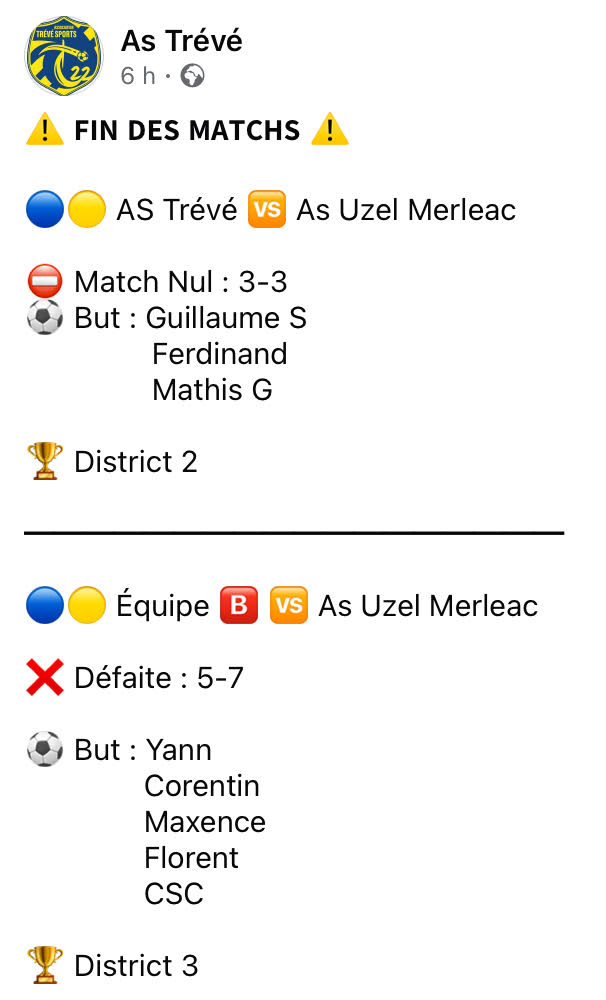Click the soccer ball beside Guillaume S
Screen dimensions: 606x1000
(45, 318)
